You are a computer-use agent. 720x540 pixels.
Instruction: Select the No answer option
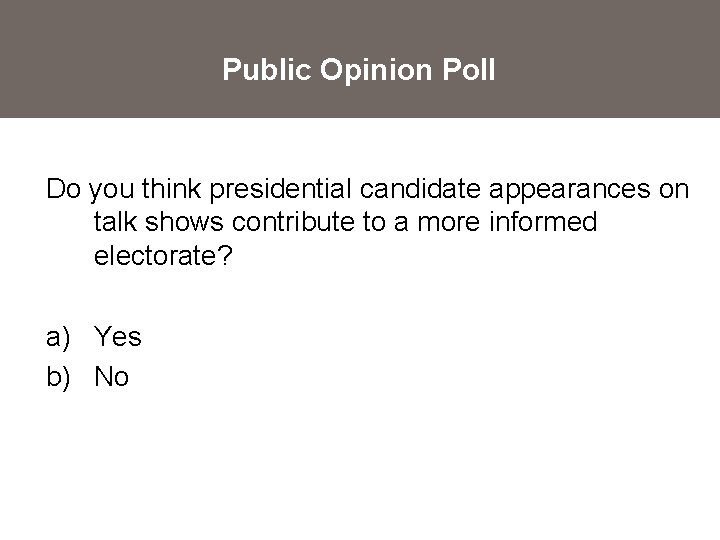pos(112,377)
